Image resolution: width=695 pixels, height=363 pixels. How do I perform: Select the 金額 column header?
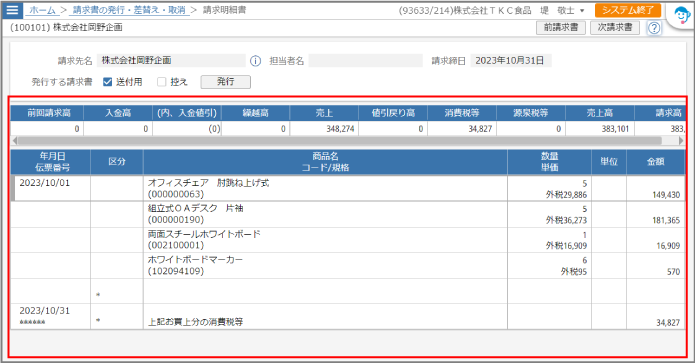[x=656, y=162]
